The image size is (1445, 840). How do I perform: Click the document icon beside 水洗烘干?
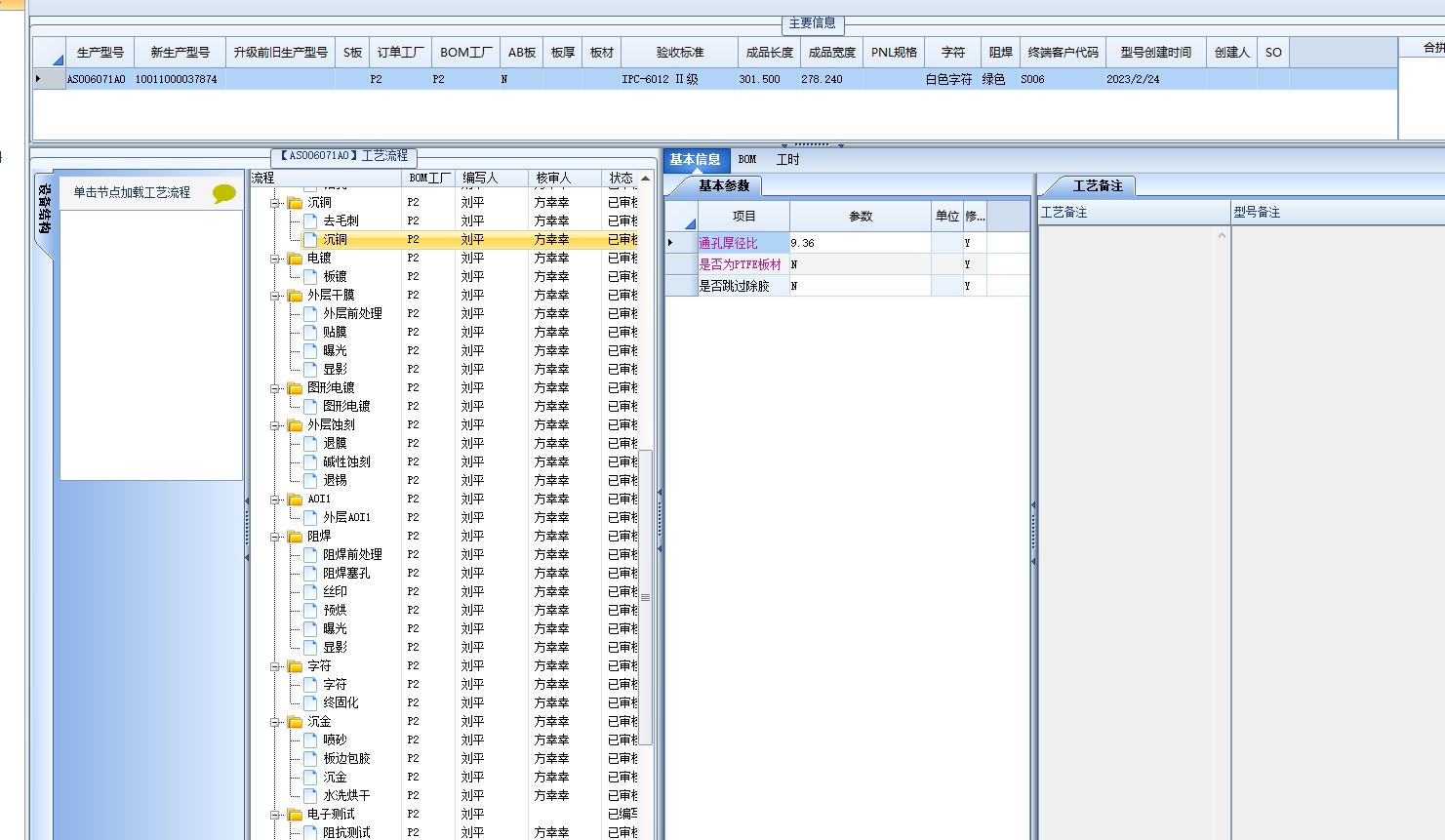tap(310, 796)
